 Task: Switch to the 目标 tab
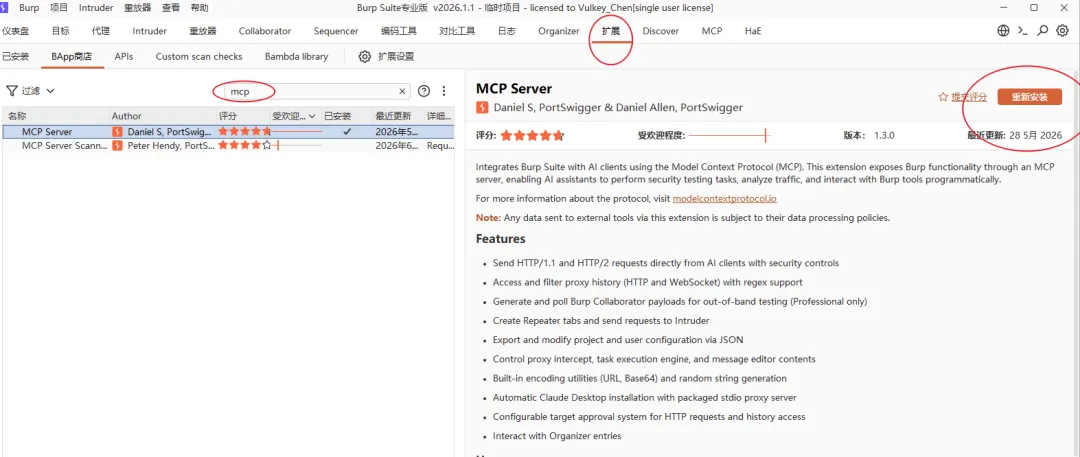click(x=61, y=31)
